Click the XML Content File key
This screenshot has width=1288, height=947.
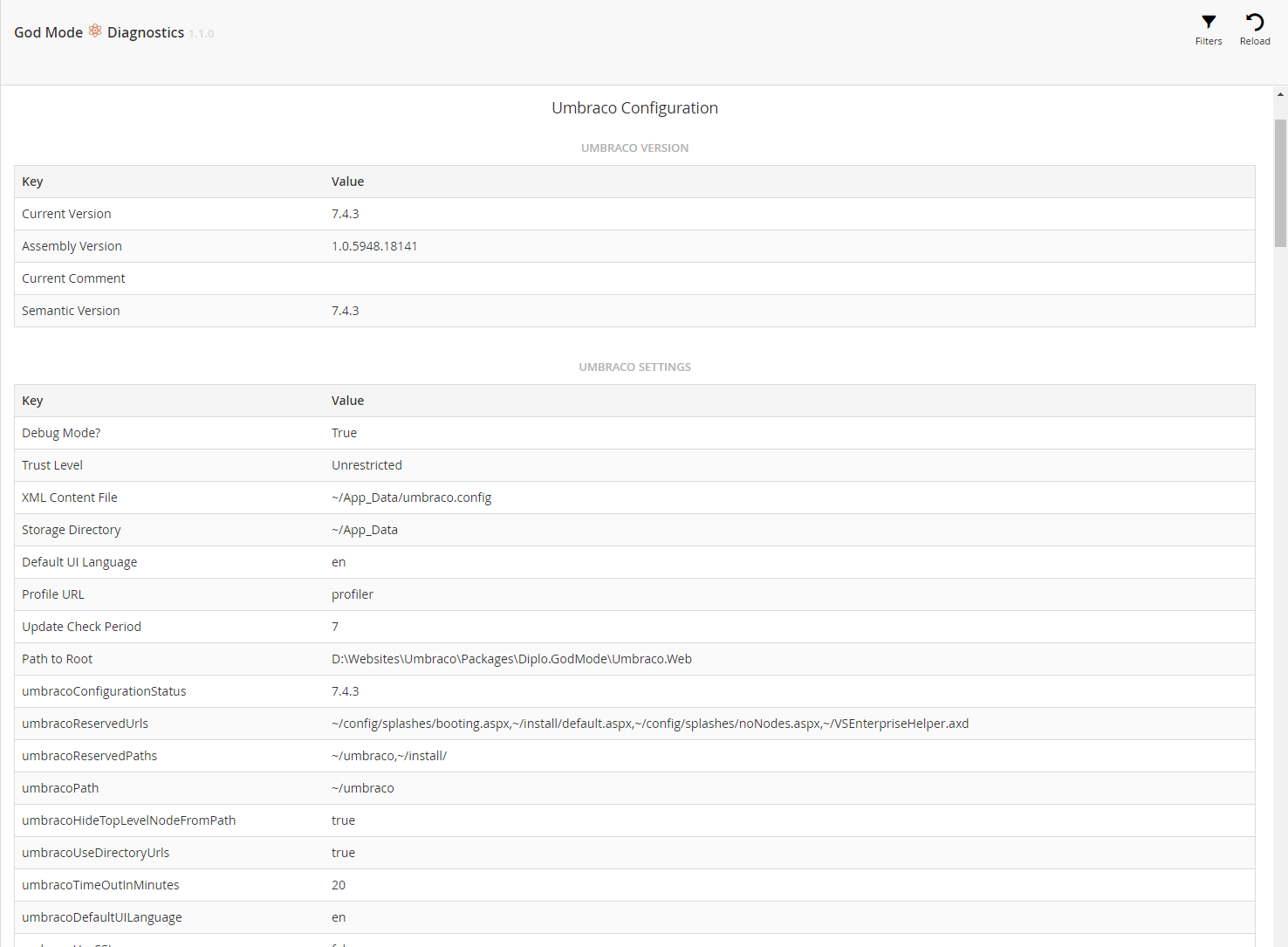70,498
